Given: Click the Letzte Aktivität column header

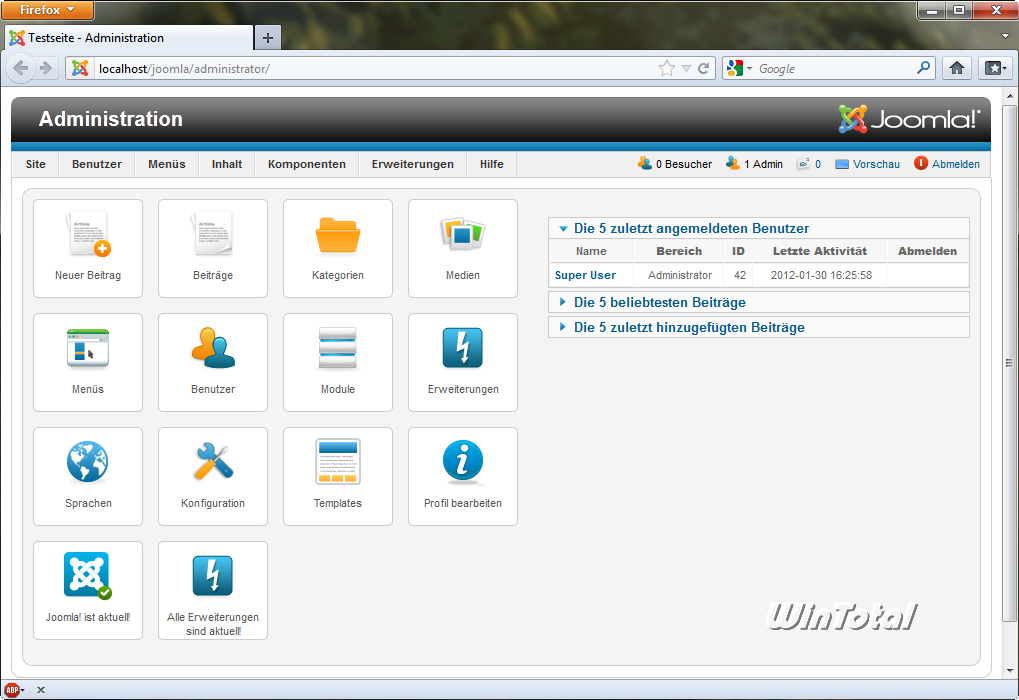Looking at the screenshot, I should pyautogui.click(x=819, y=251).
